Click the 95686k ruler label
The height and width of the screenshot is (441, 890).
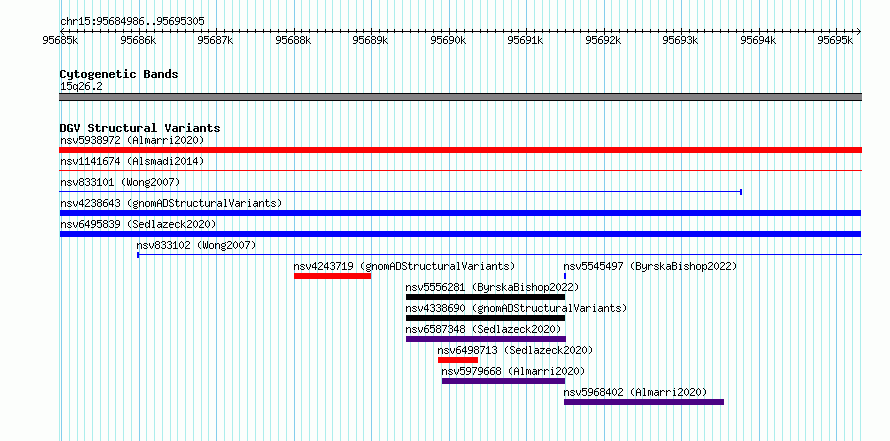pyautogui.click(x=138, y=40)
